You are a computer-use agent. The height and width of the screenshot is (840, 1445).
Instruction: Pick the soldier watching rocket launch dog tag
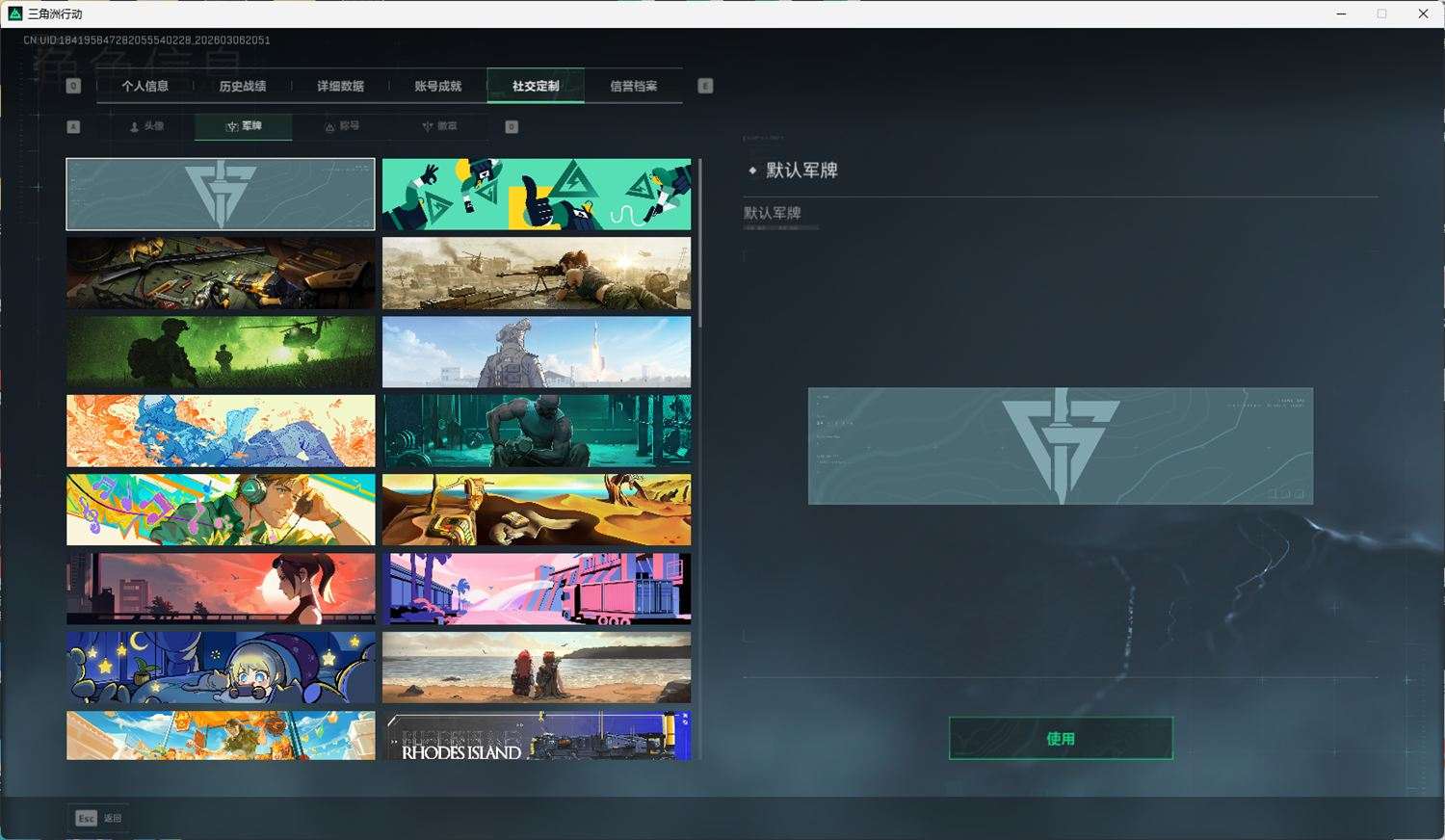[537, 353]
